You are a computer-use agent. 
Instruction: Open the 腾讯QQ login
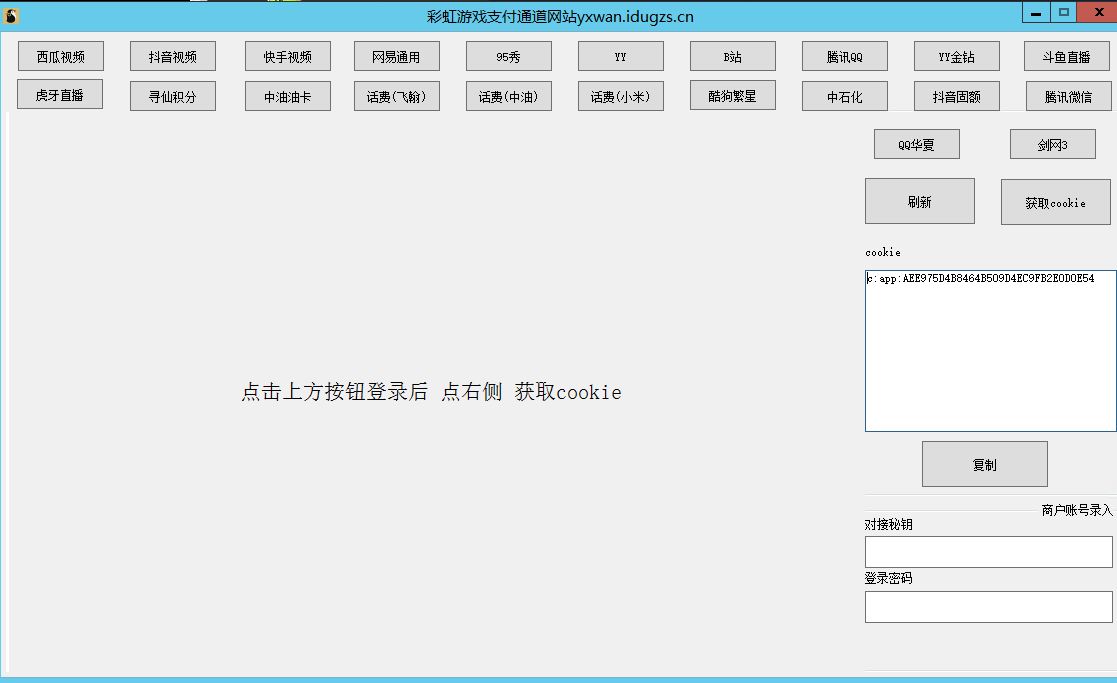(844, 56)
